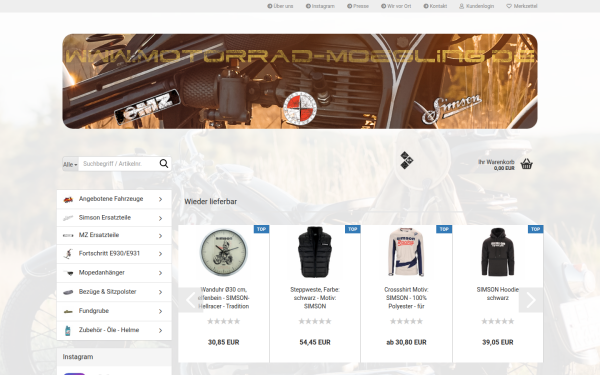Click the Wieder lieferbar heading
600x375 pixels.
click(211, 202)
